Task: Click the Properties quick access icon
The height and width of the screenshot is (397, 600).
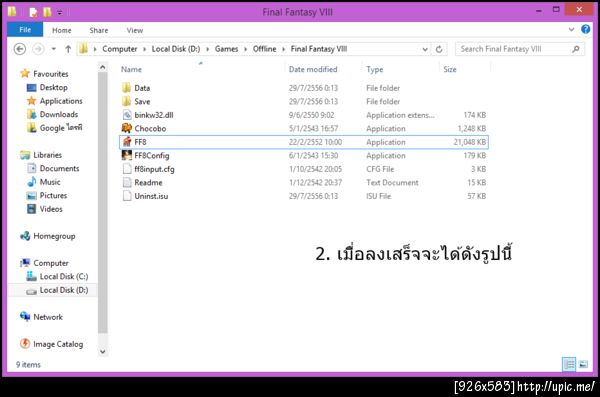Action: click(x=34, y=12)
